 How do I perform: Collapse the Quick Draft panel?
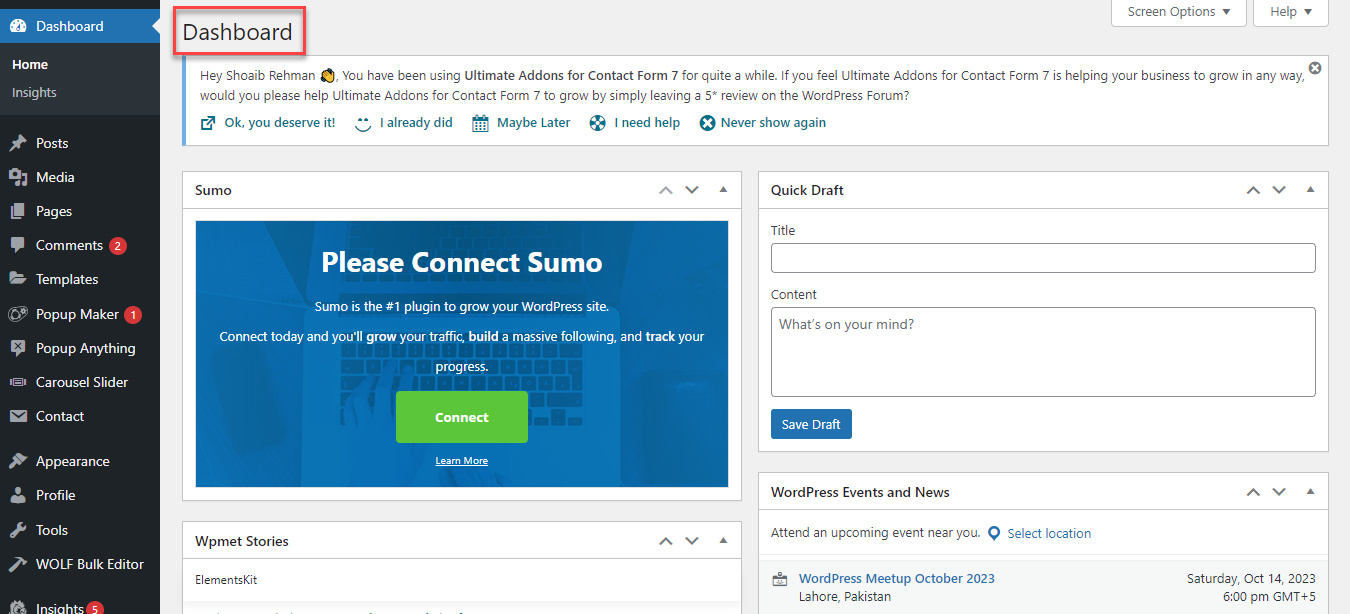click(1310, 190)
